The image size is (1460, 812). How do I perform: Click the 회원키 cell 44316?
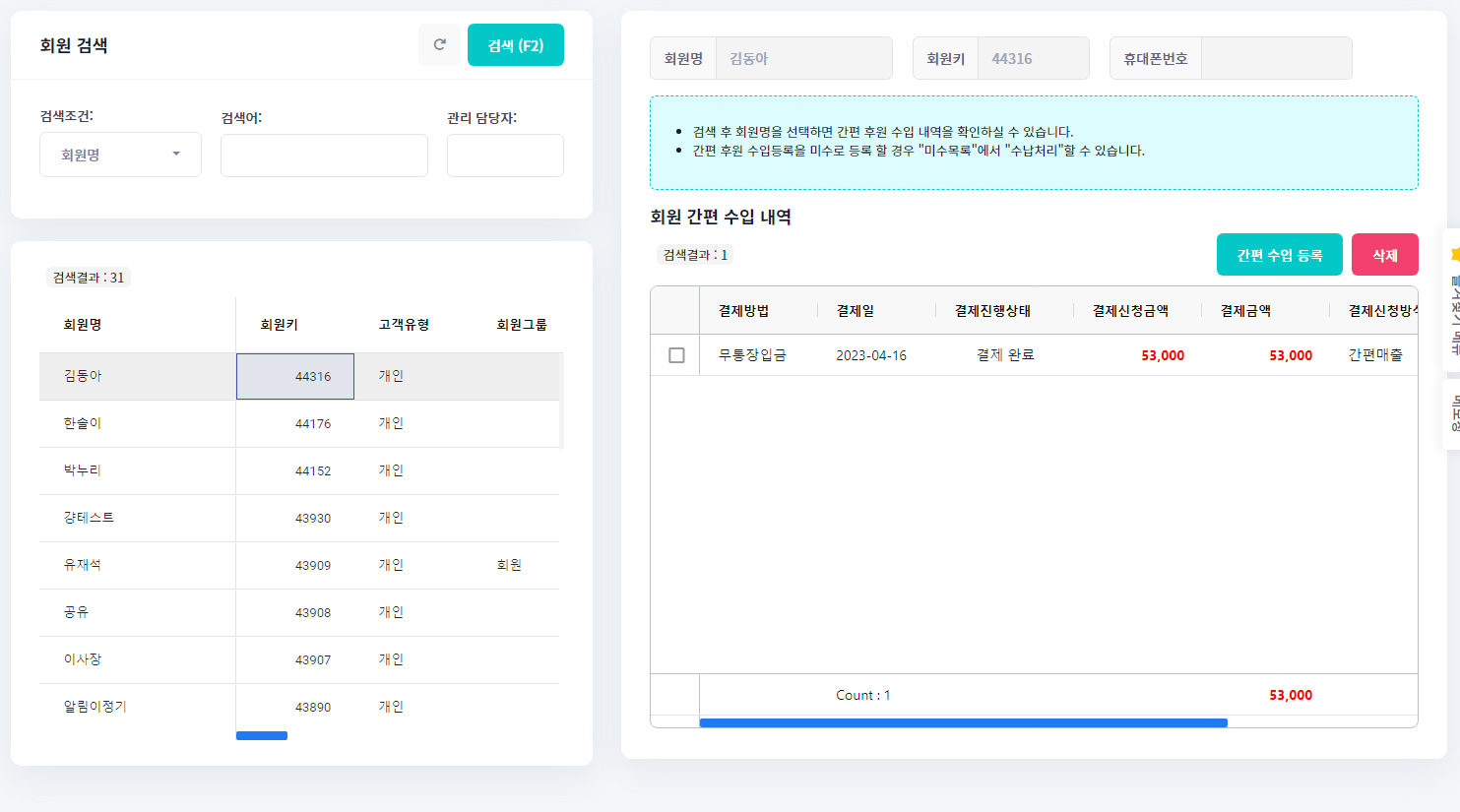(x=295, y=376)
